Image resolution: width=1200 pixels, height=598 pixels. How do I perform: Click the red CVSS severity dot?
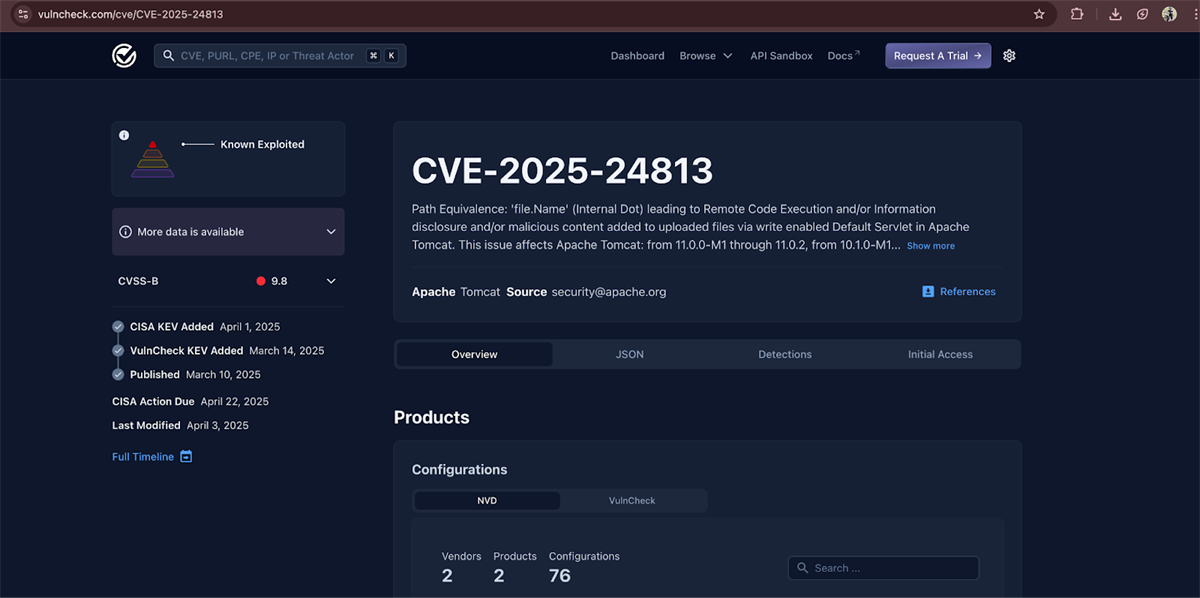(261, 281)
